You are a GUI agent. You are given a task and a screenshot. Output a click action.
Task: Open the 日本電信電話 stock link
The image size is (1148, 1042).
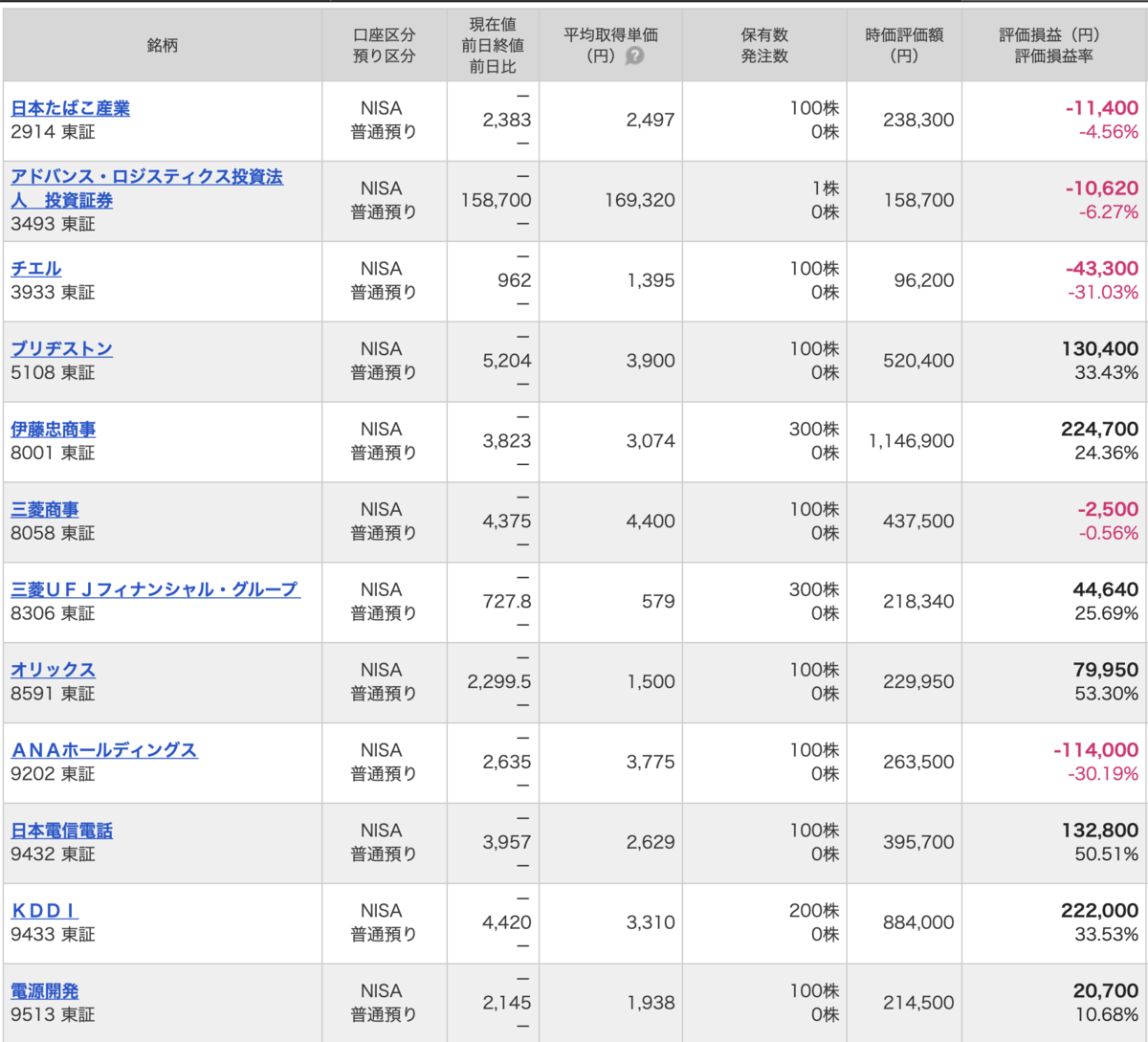61,831
